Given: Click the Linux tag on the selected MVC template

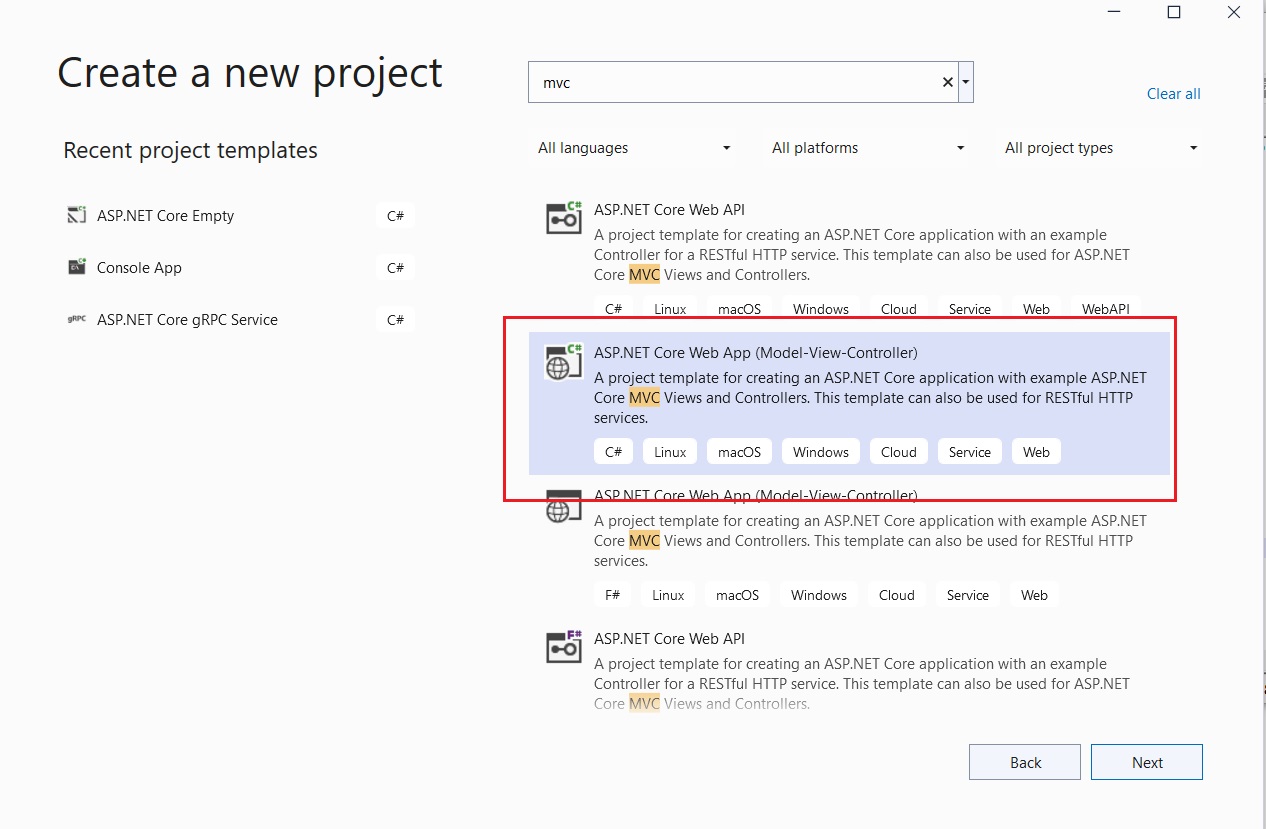Looking at the screenshot, I should point(670,452).
